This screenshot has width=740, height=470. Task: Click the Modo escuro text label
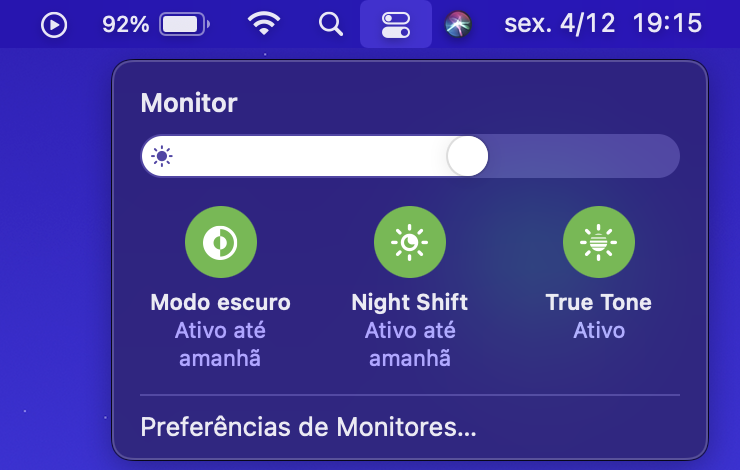coord(220,302)
